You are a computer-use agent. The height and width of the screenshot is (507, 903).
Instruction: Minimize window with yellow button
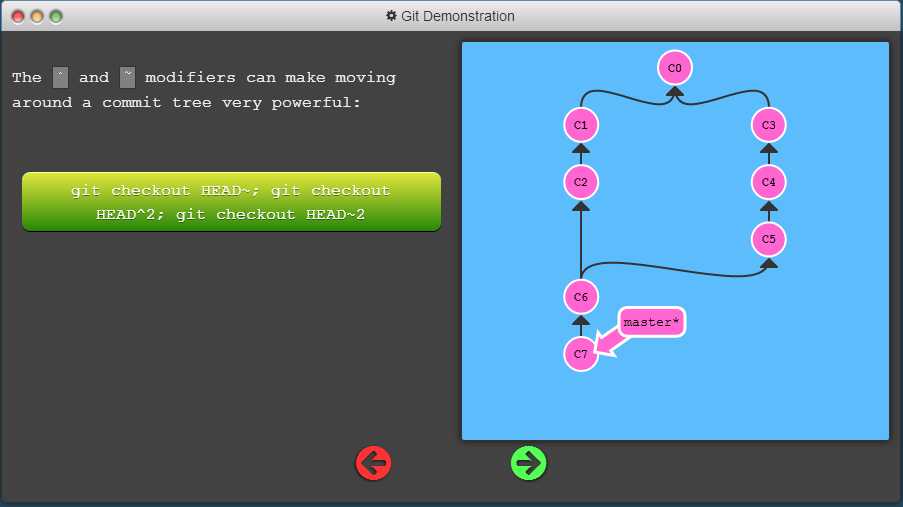[x=37, y=17]
